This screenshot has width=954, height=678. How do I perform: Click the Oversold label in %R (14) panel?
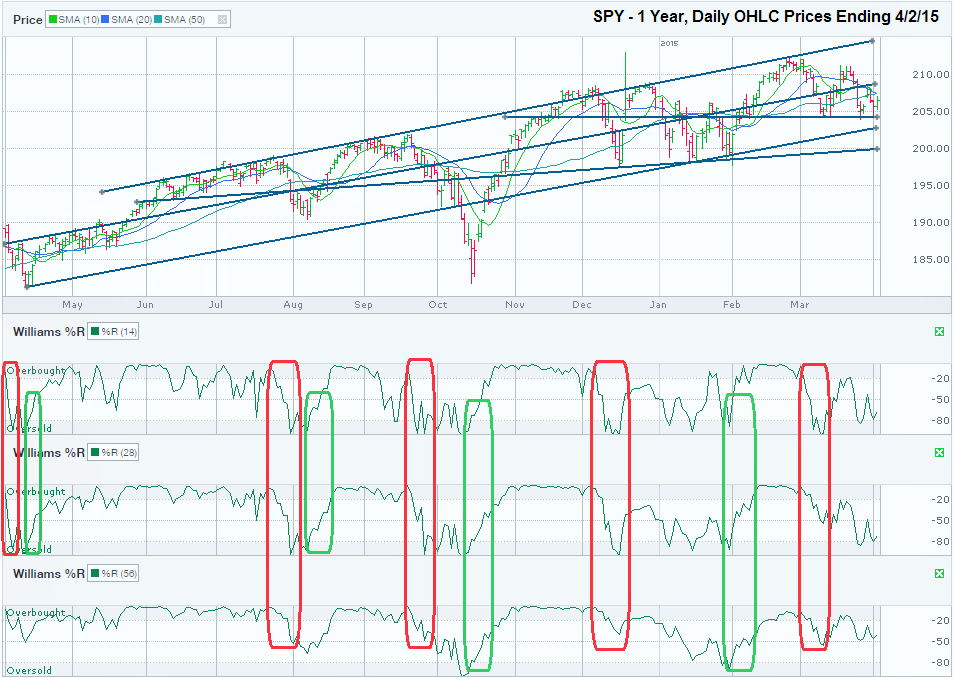point(29,428)
